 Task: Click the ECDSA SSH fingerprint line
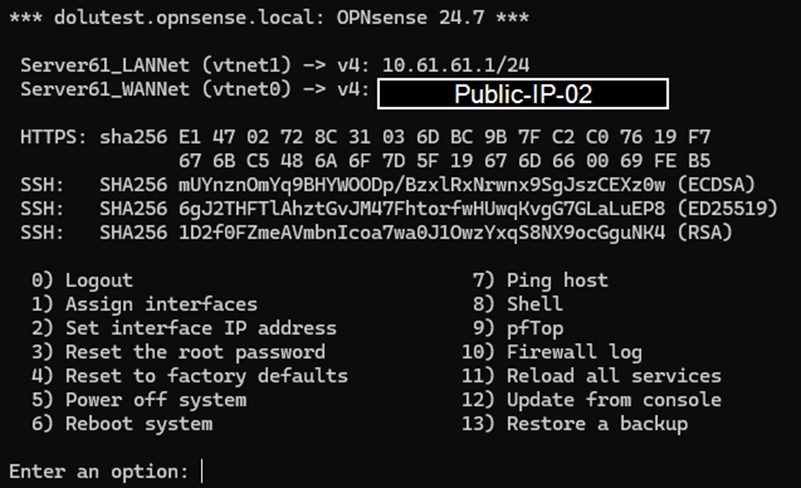(x=388, y=185)
